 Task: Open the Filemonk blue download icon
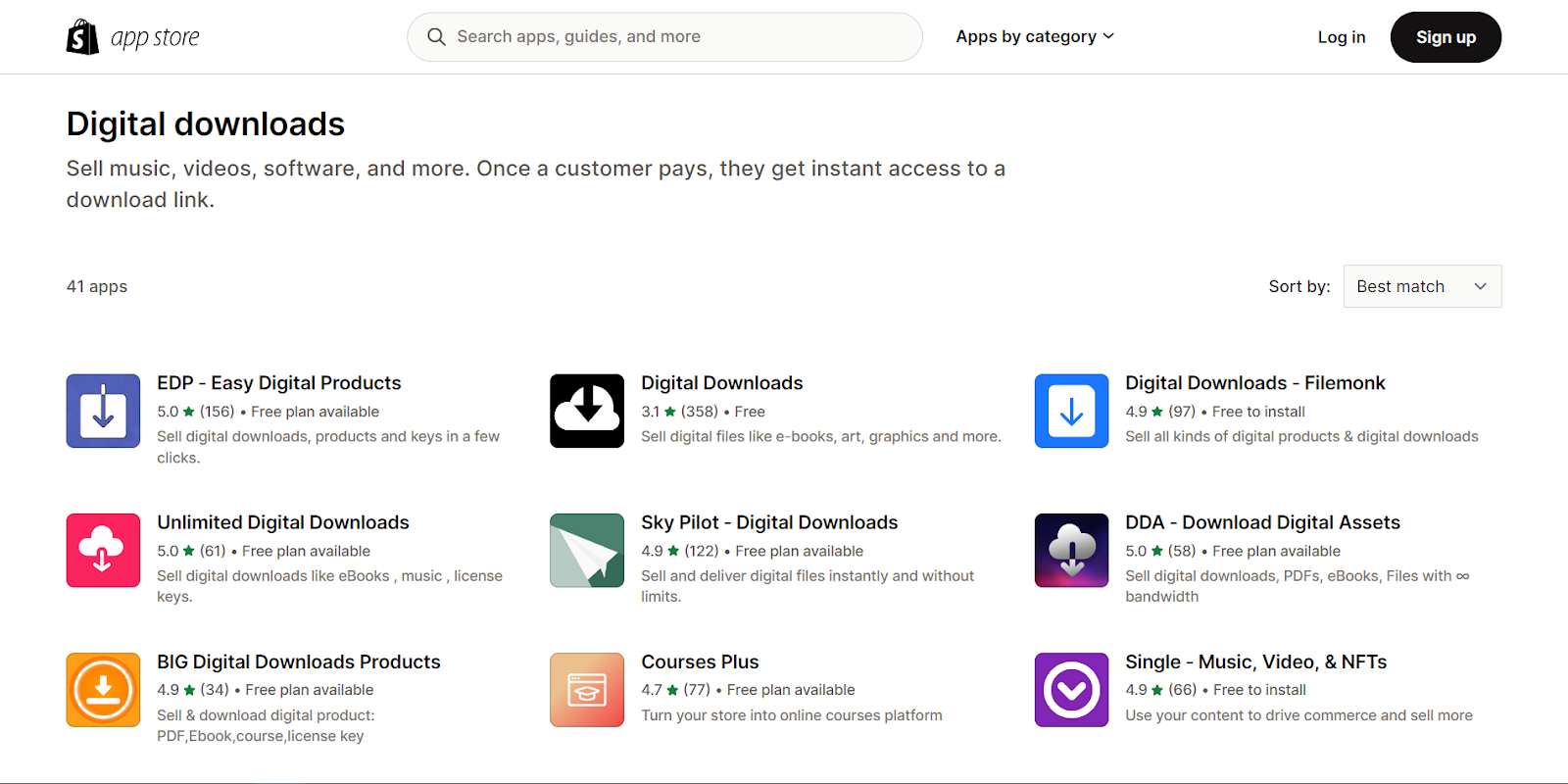[x=1071, y=411]
